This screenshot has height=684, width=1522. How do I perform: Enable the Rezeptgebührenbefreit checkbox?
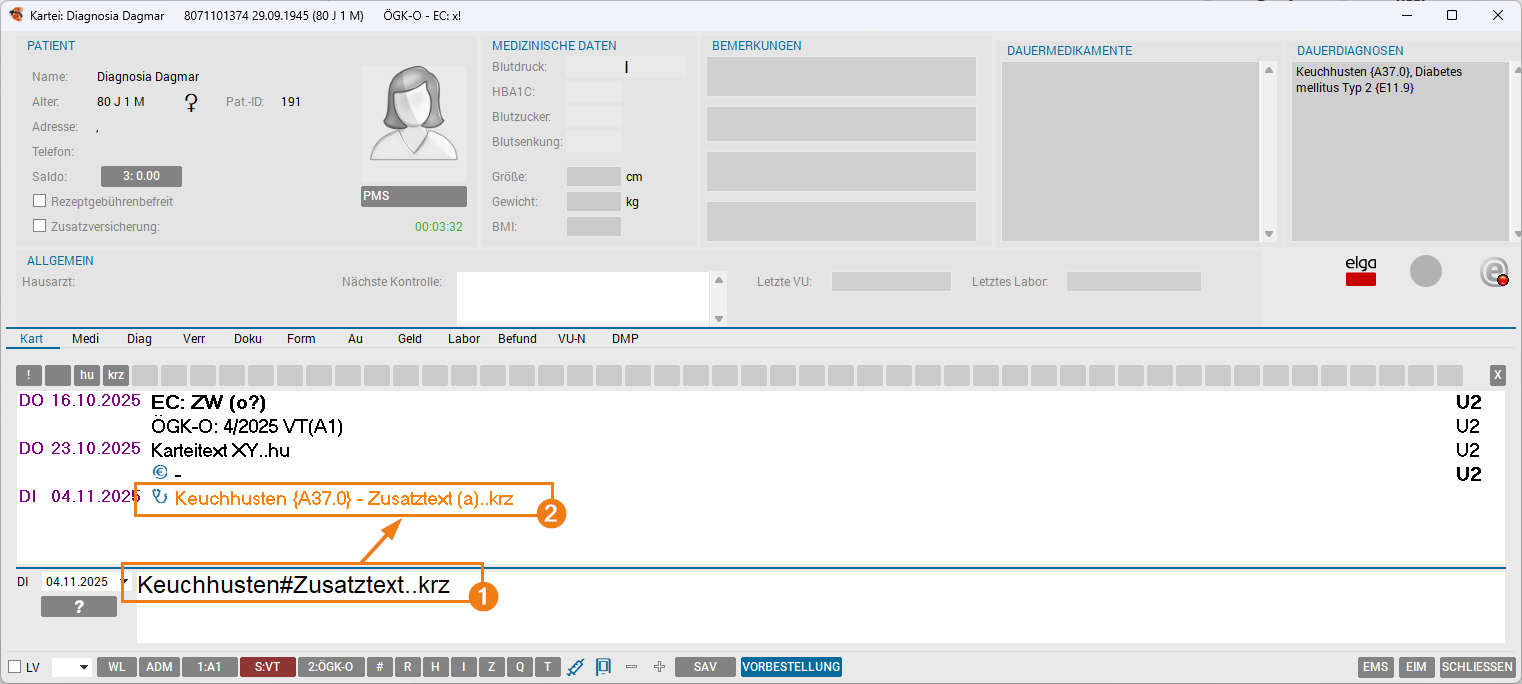(40, 201)
